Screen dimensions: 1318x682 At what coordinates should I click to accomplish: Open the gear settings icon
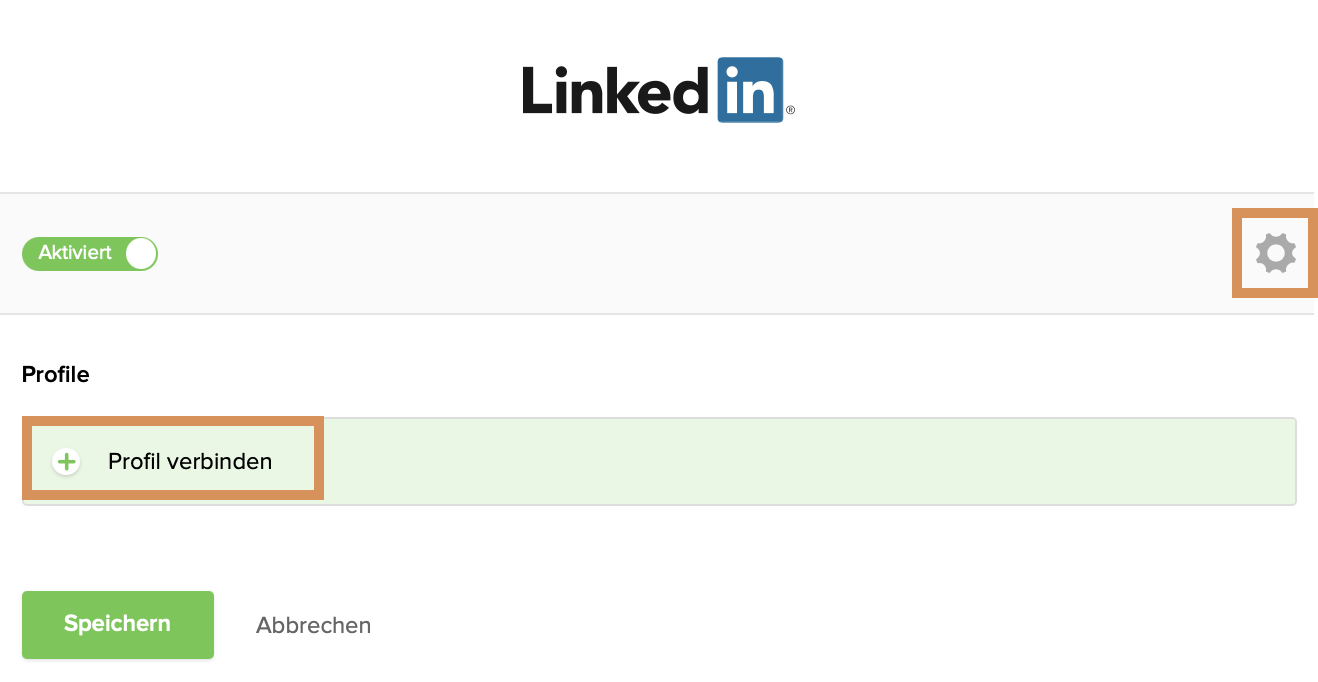tap(1275, 253)
